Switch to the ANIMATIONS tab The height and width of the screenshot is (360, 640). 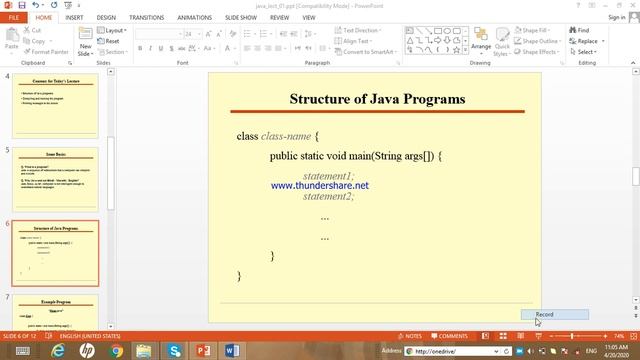195,18
